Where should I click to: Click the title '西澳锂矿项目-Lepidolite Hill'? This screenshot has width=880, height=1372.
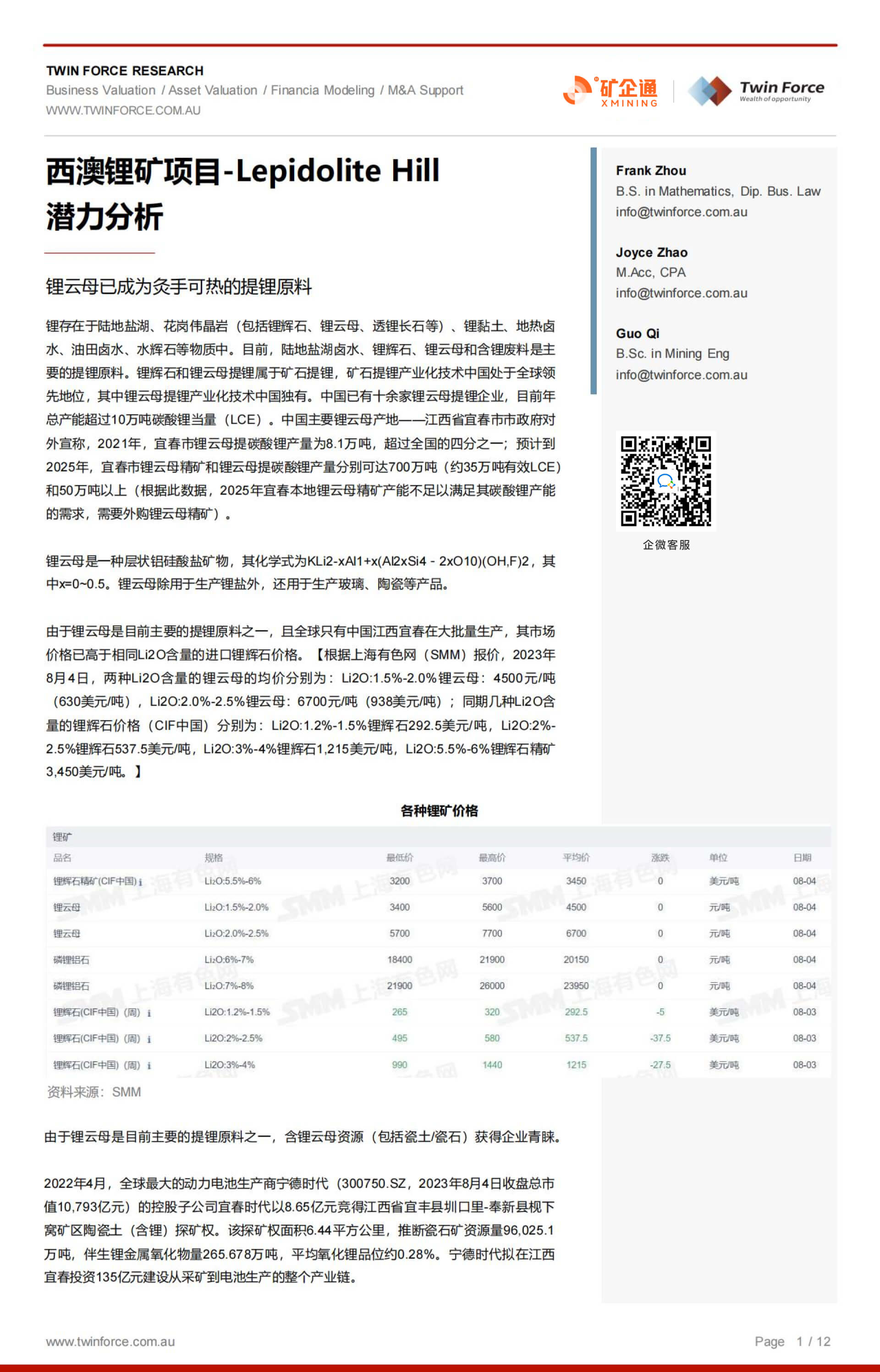pos(243,171)
